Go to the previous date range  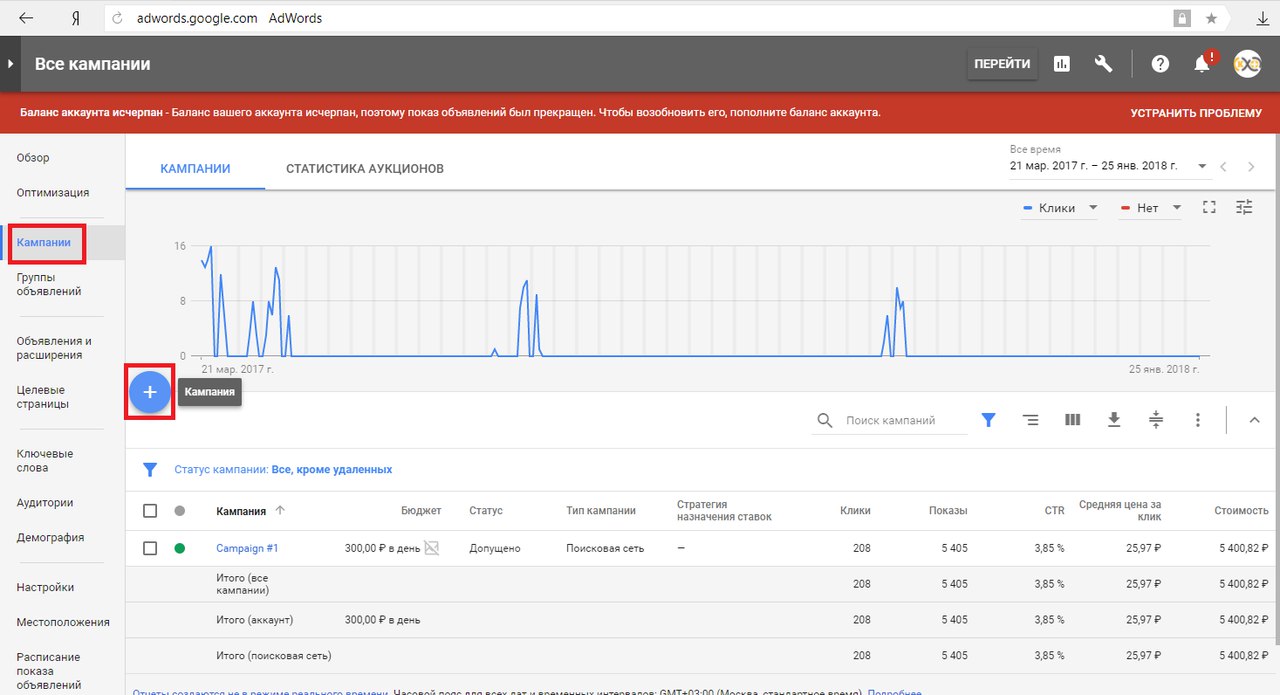(x=1223, y=167)
